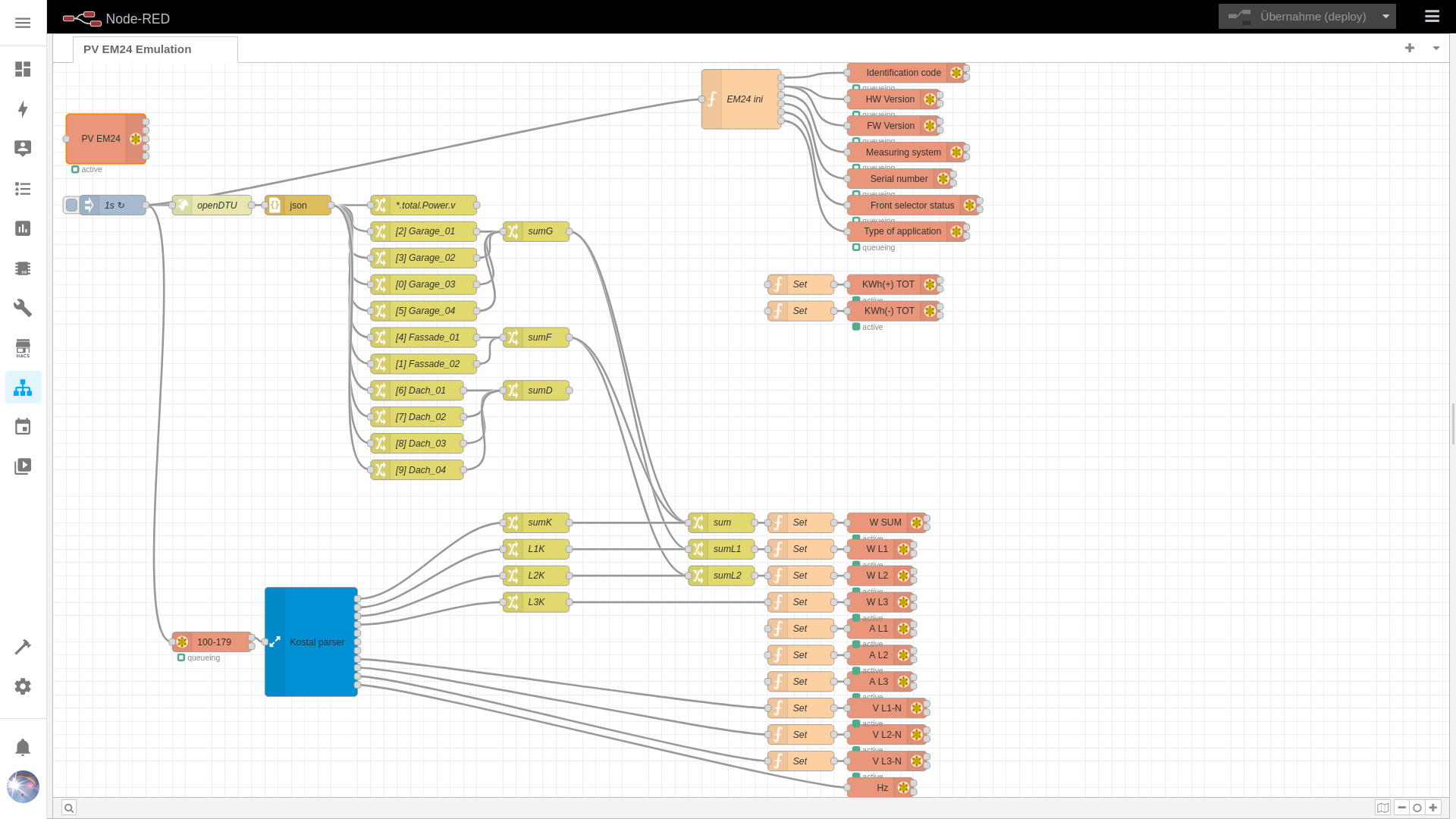The image size is (1456, 819).
Task: Open the Developer tools hammer icon
Action: [x=23, y=647]
